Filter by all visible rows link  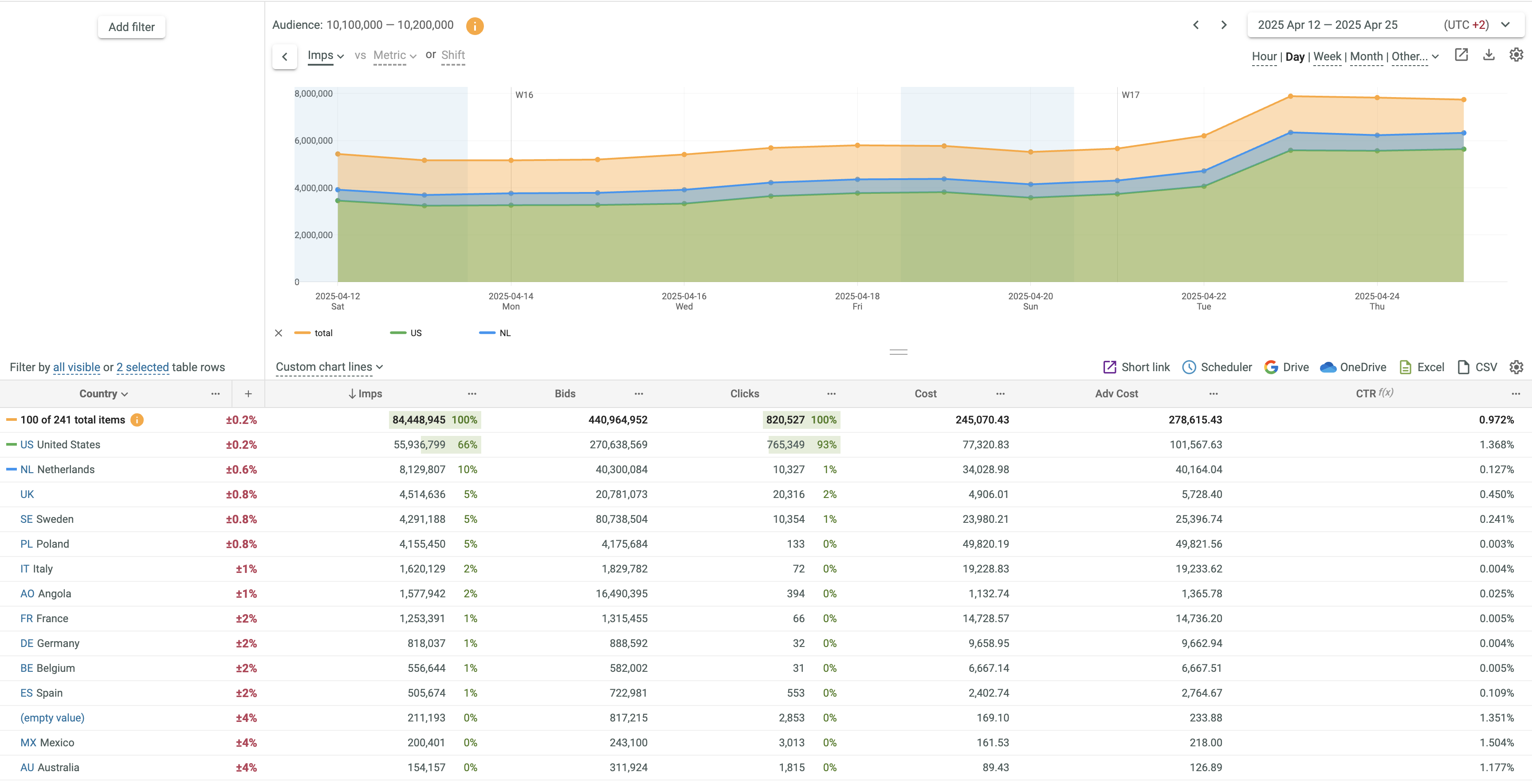point(77,367)
